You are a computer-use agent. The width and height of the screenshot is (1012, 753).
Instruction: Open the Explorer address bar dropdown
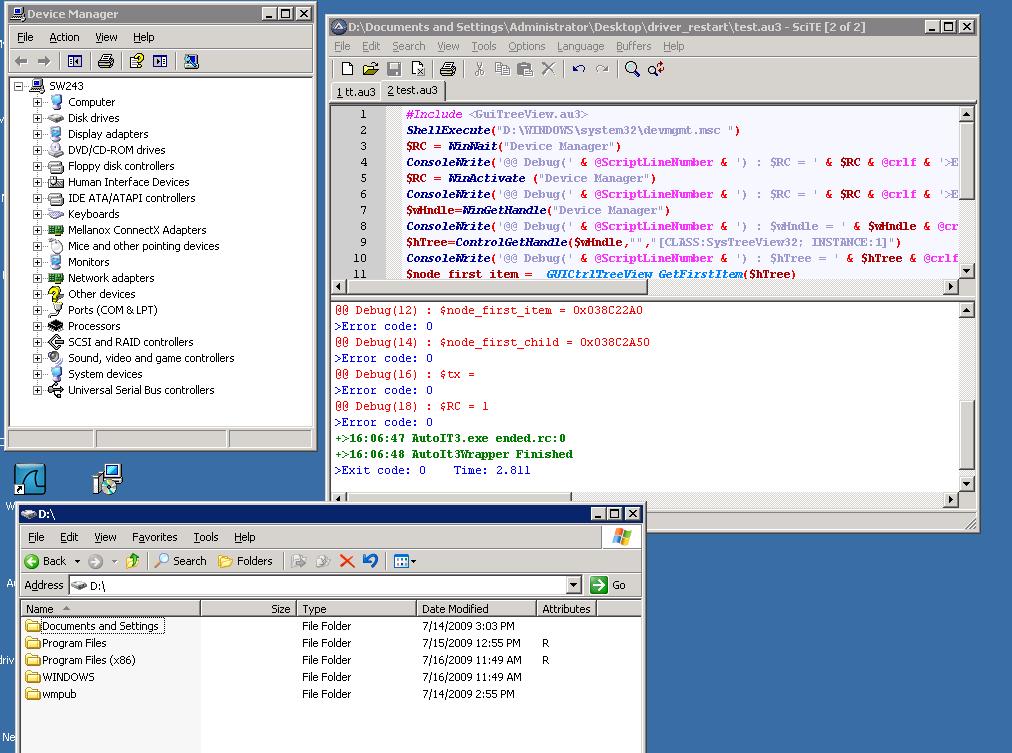pos(574,585)
